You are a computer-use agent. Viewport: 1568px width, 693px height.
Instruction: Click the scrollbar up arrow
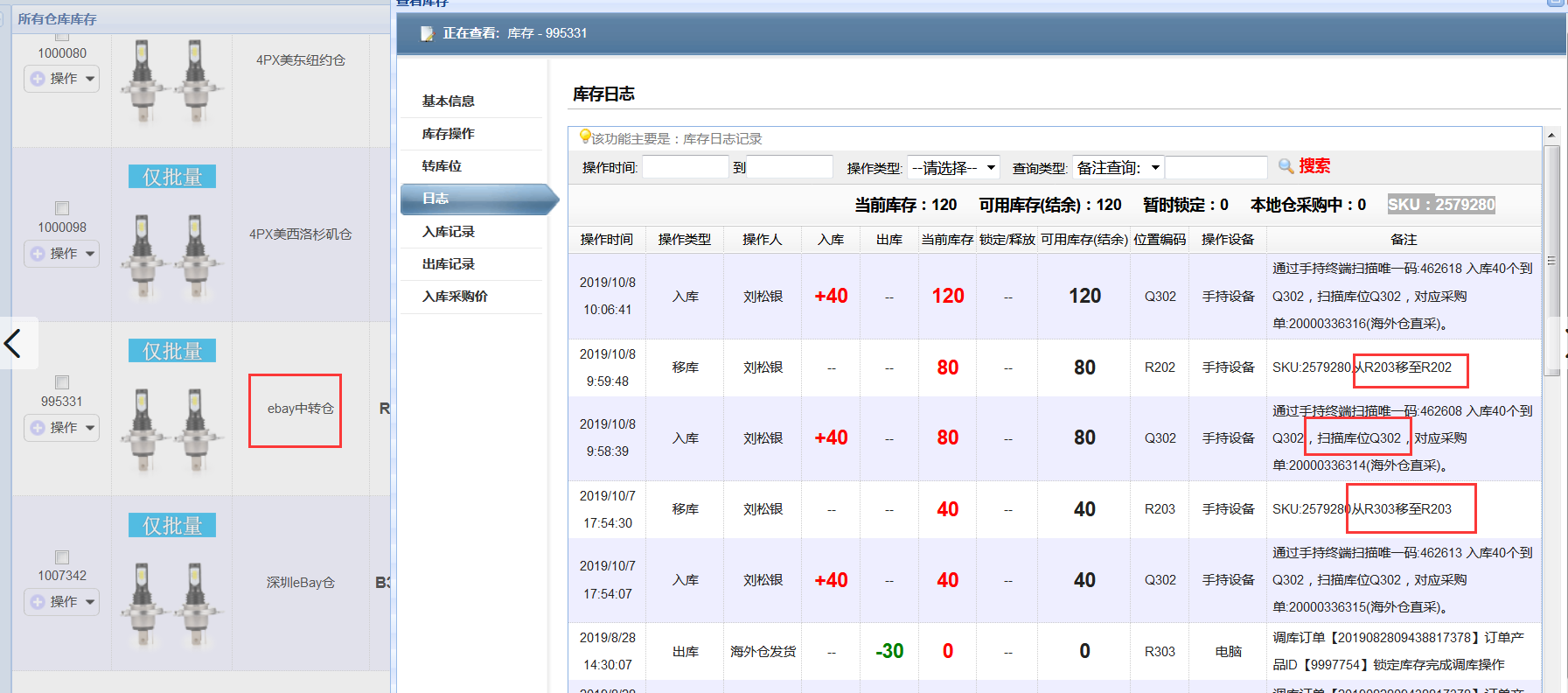pos(1552,135)
